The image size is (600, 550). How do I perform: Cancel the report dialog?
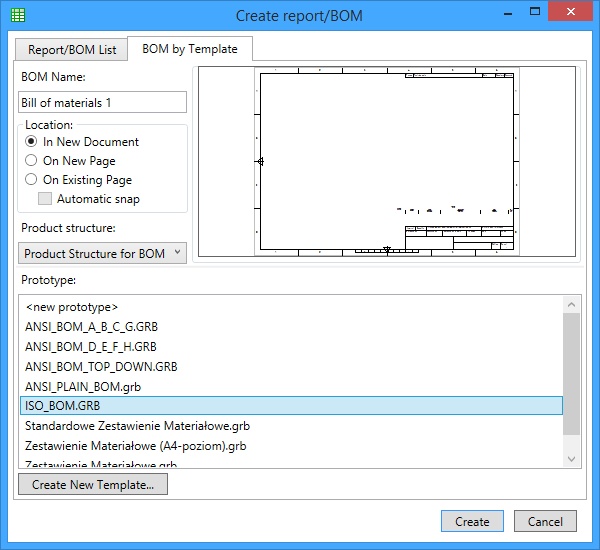tap(545, 521)
